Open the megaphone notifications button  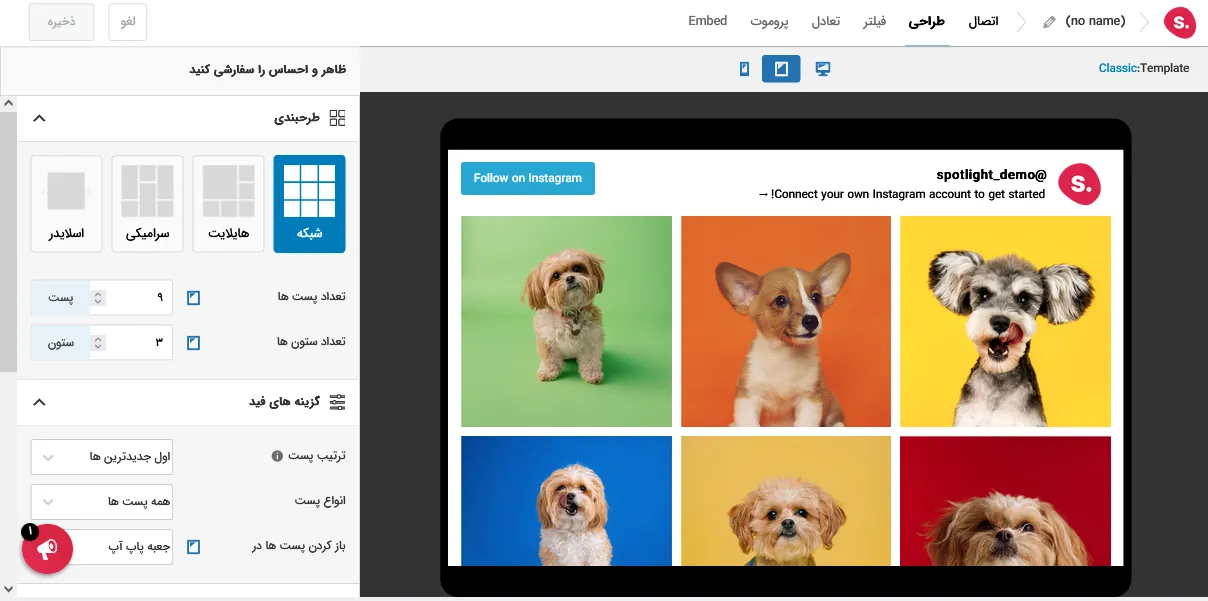(47, 549)
